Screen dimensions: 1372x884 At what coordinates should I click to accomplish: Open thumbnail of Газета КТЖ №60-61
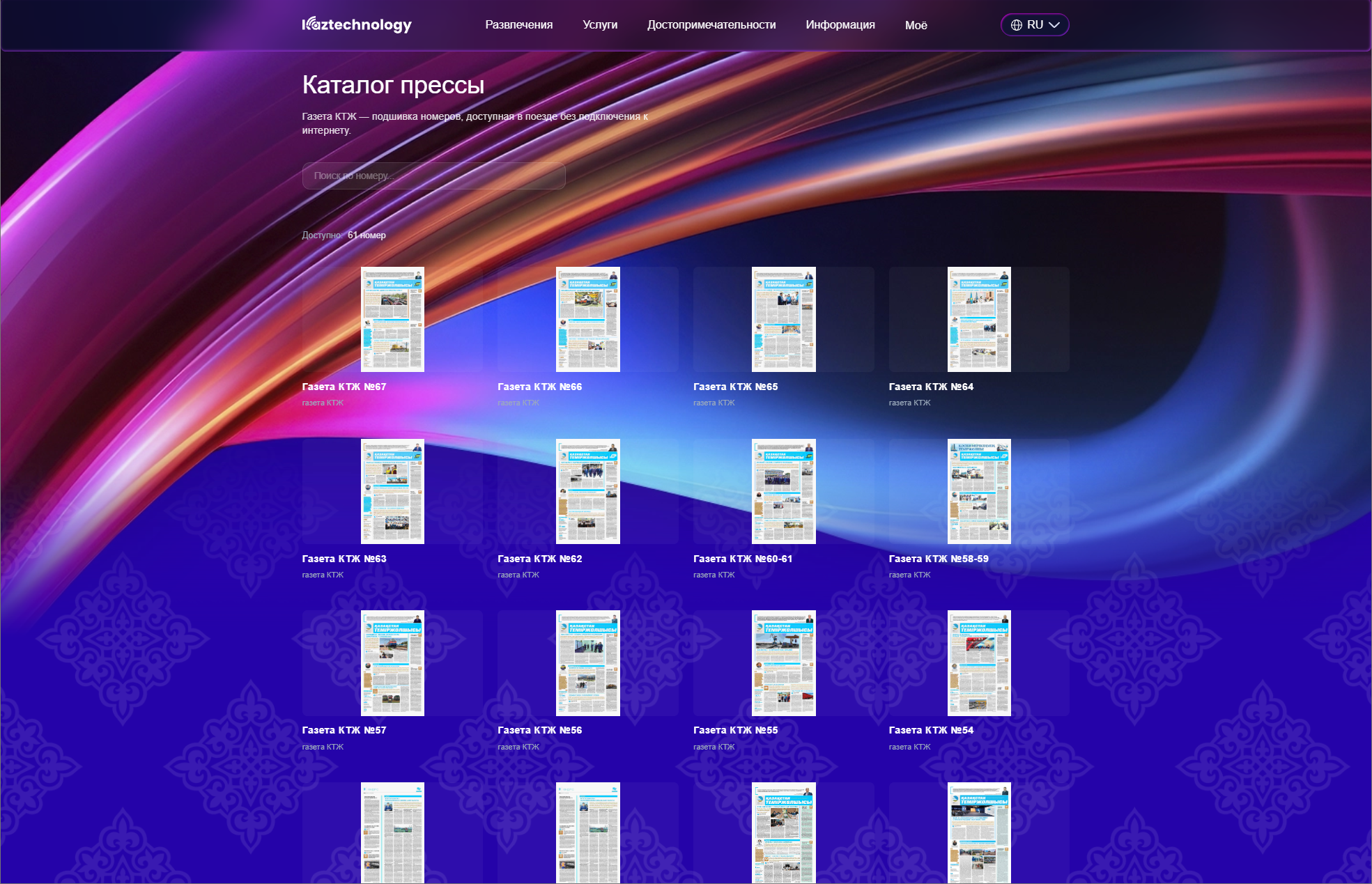(784, 491)
